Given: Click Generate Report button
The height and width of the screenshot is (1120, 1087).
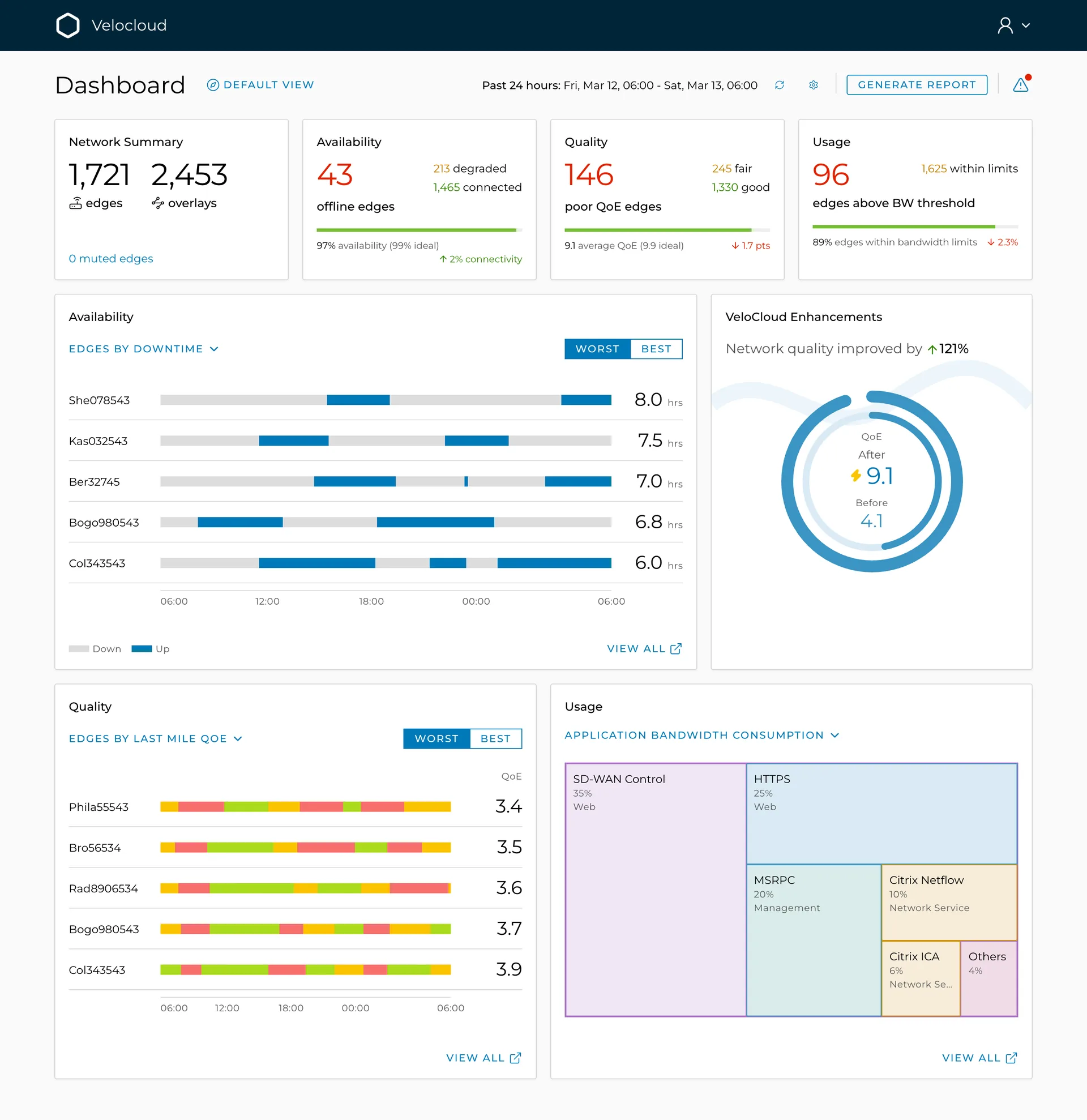Looking at the screenshot, I should [x=916, y=84].
